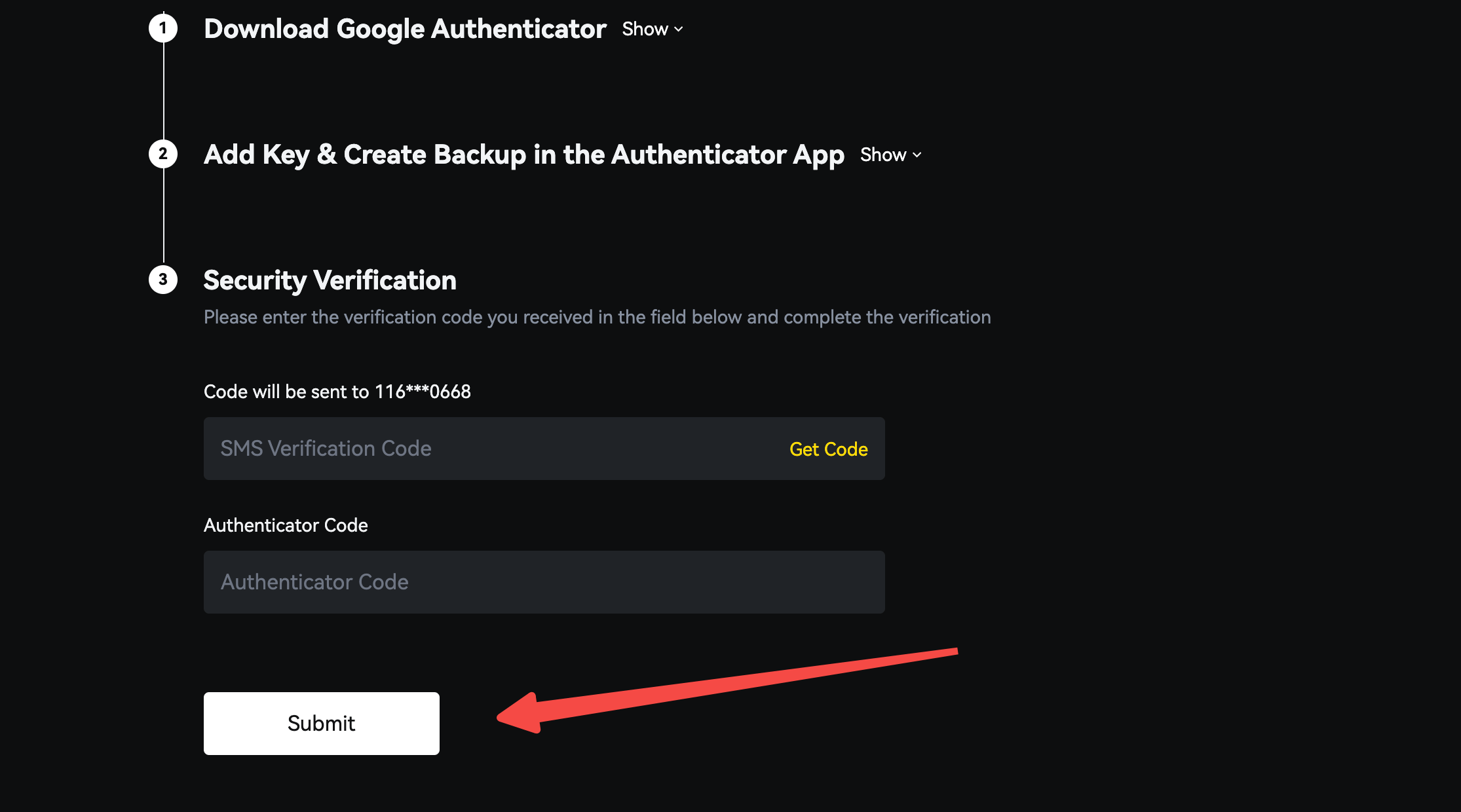Click the vertical line between steps 1 and 2

coord(163,92)
